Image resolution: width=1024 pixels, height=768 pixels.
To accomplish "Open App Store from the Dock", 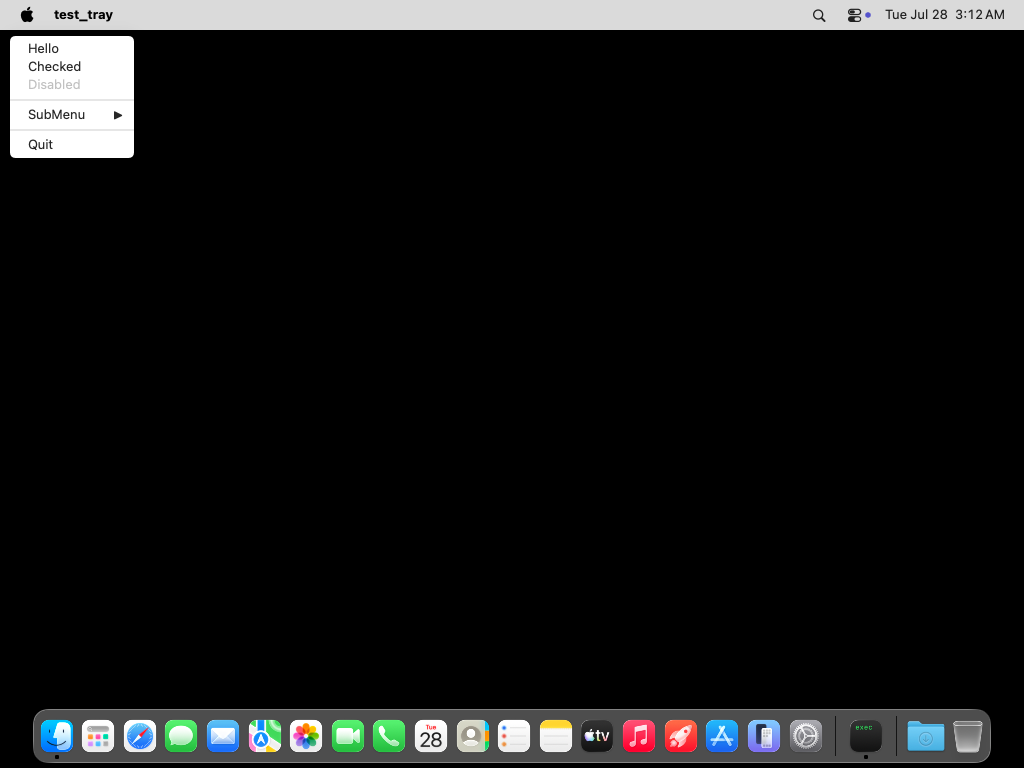I will (722, 736).
